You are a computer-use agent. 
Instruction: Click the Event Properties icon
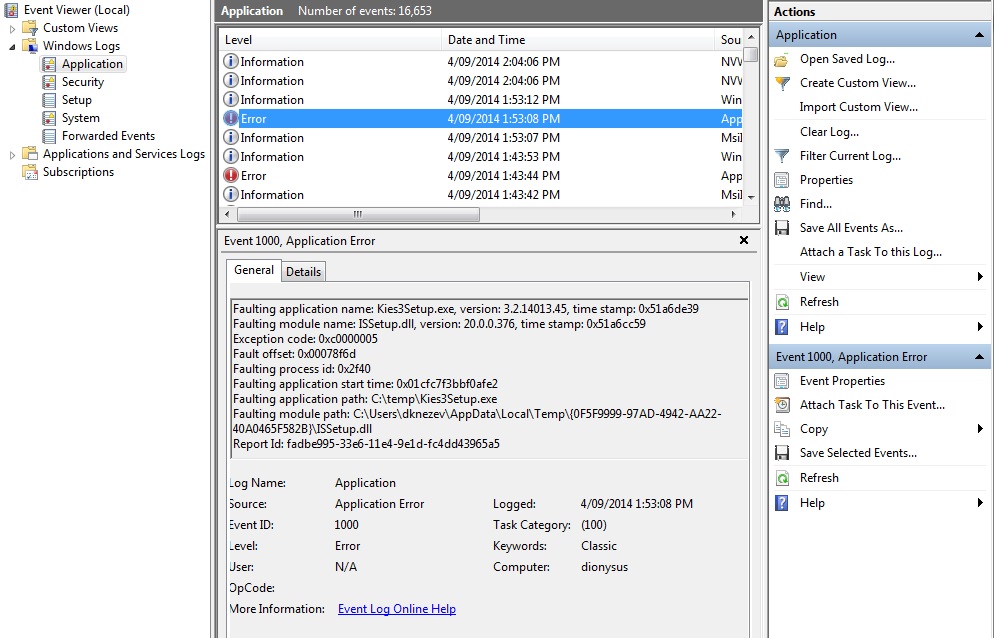pos(782,381)
